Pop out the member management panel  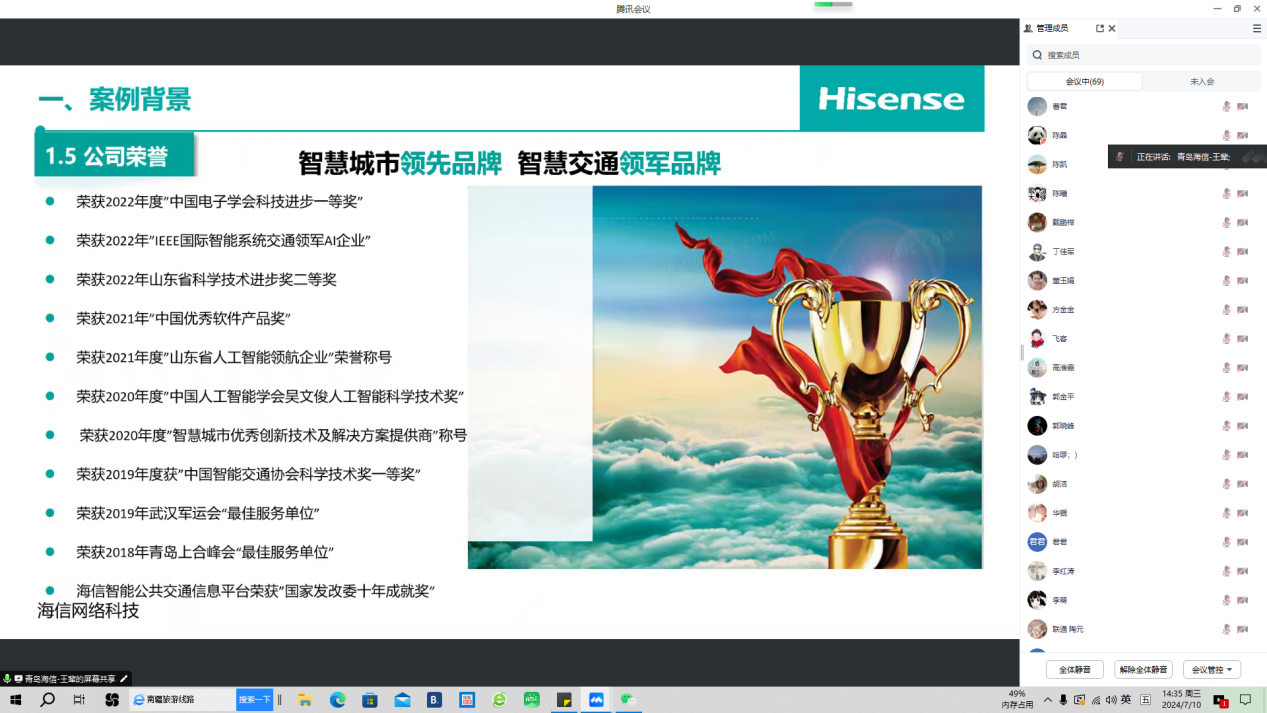pyautogui.click(x=1100, y=29)
